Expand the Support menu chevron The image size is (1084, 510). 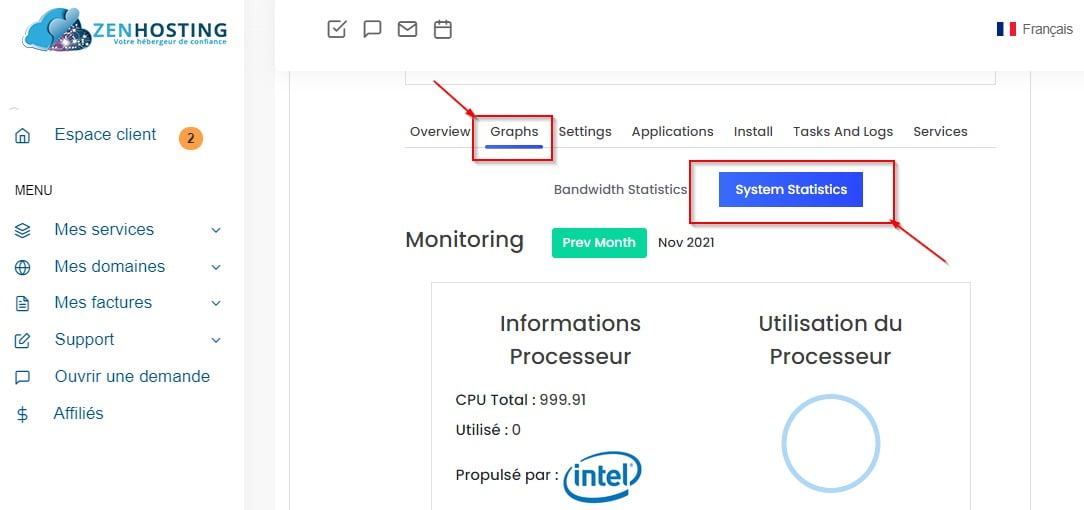tap(216, 340)
